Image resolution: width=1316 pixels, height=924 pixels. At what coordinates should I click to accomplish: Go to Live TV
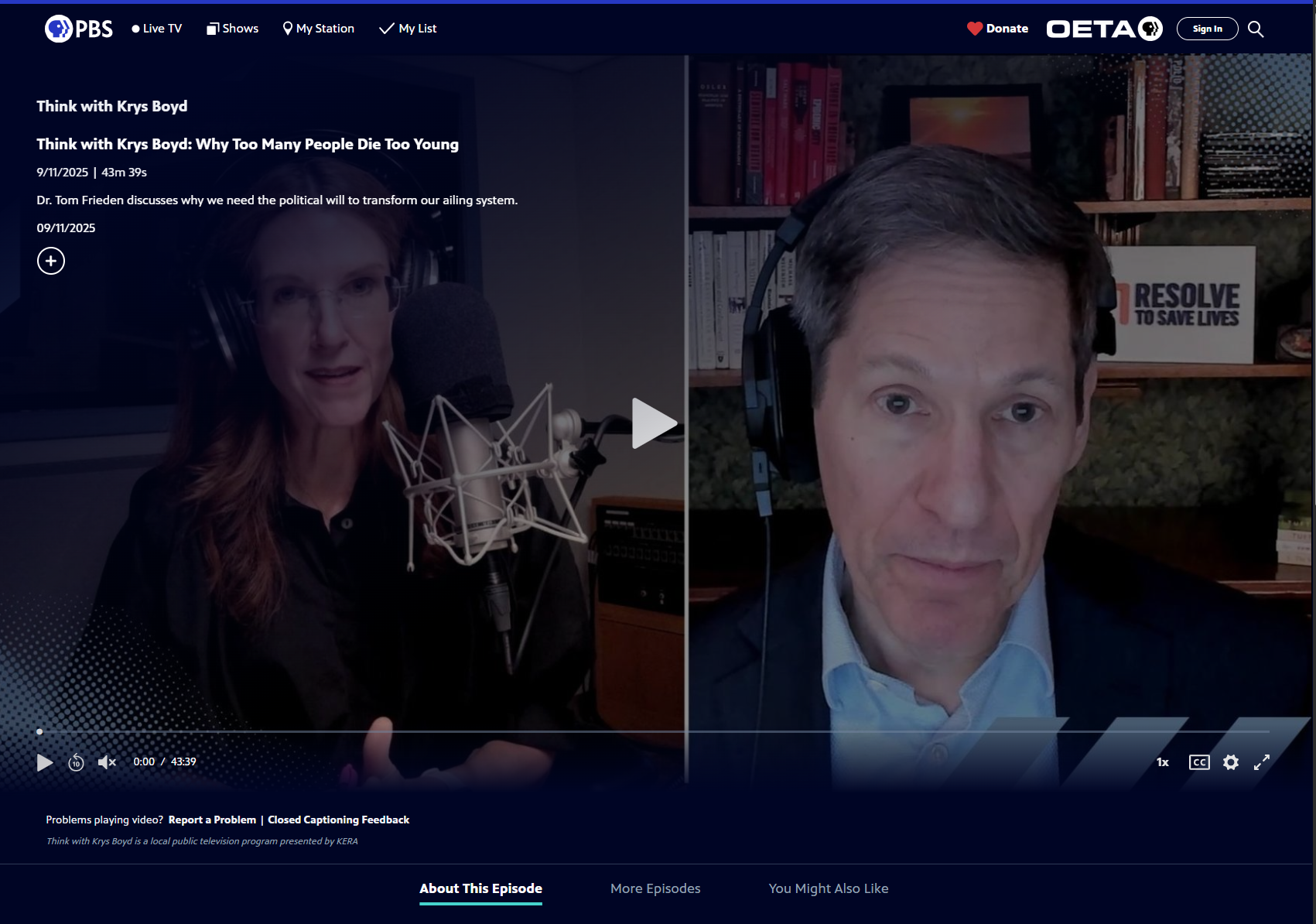pos(157,29)
